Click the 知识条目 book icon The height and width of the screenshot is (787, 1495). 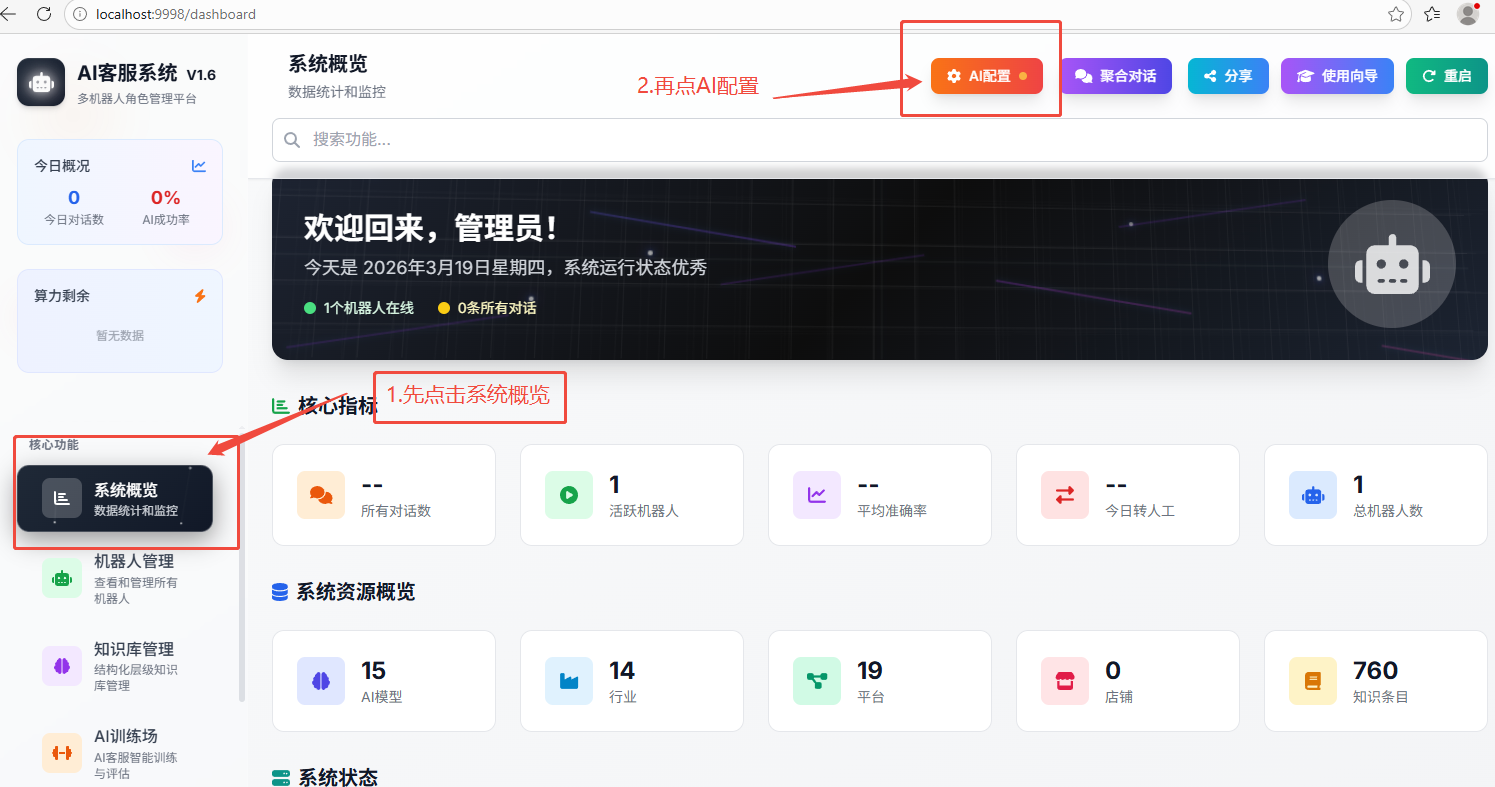(1313, 681)
